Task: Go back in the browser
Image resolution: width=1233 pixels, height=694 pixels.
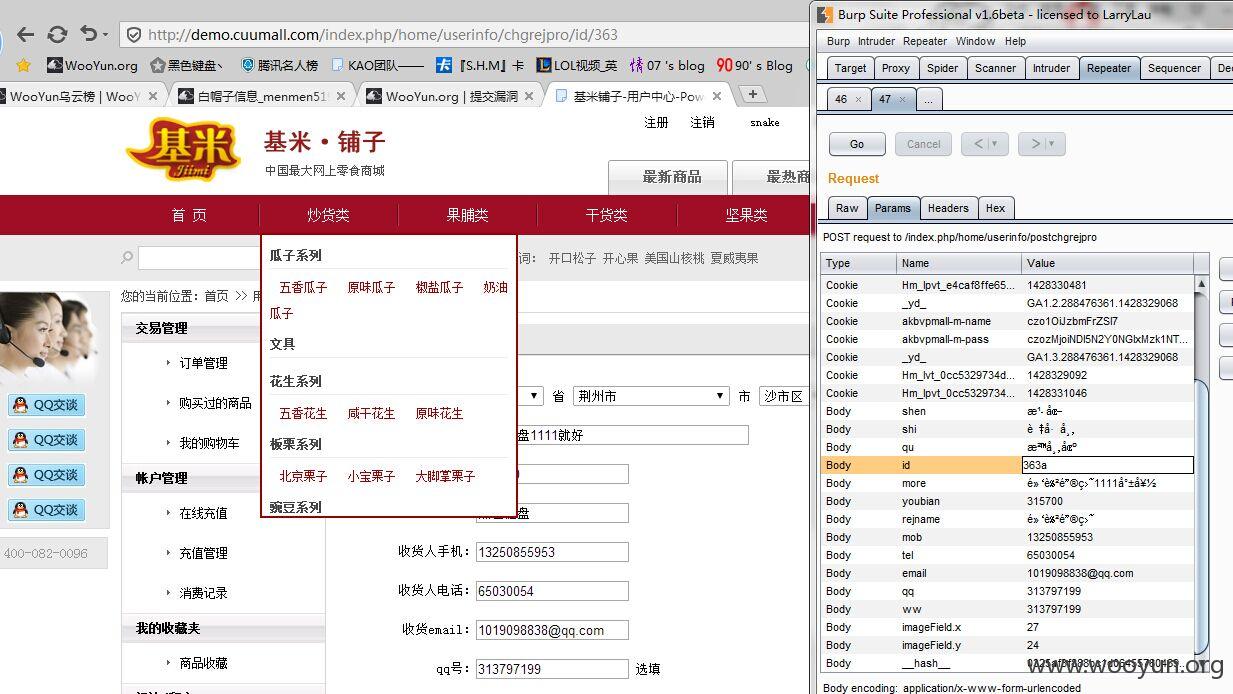Action: [26, 34]
